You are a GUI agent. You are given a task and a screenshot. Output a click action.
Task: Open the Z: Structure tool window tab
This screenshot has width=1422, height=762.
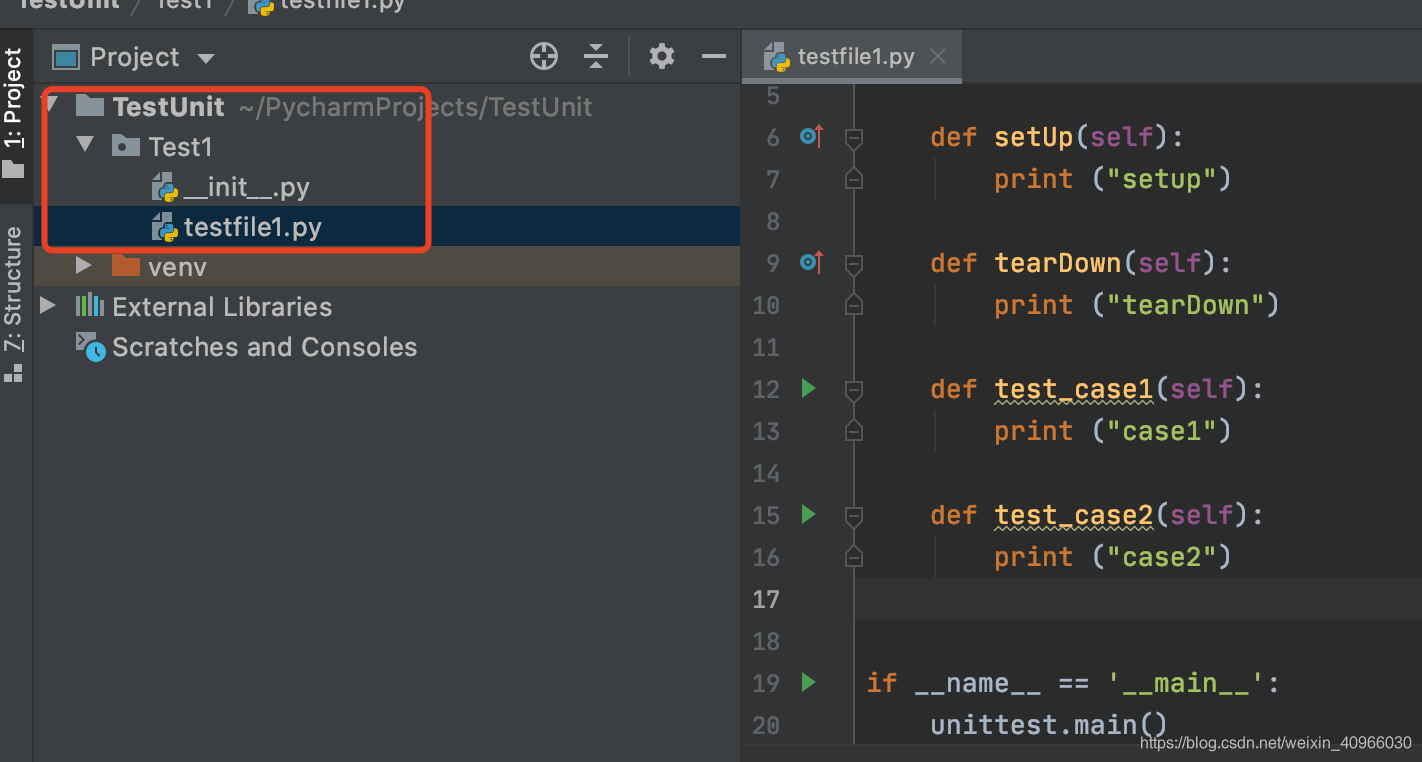tap(14, 303)
